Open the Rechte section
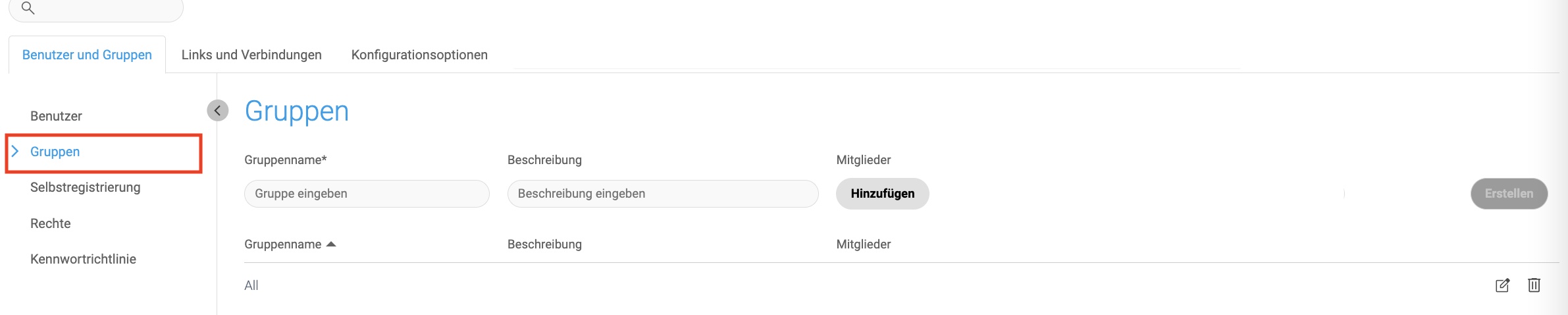 (50, 223)
